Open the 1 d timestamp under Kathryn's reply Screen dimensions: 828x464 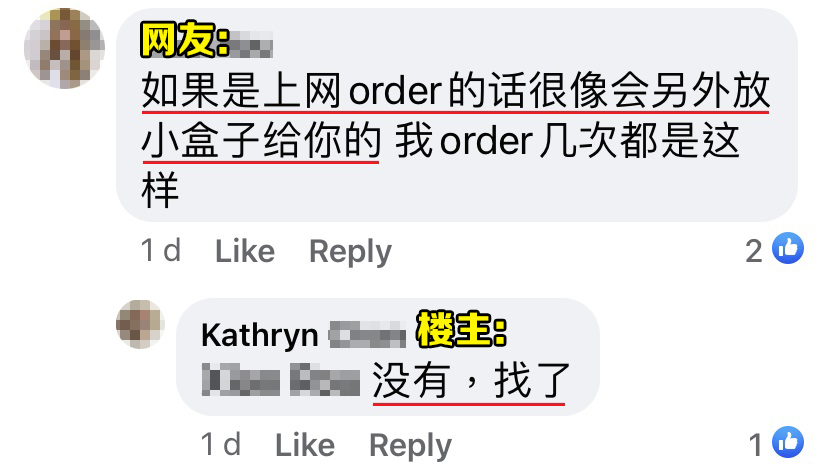click(221, 444)
